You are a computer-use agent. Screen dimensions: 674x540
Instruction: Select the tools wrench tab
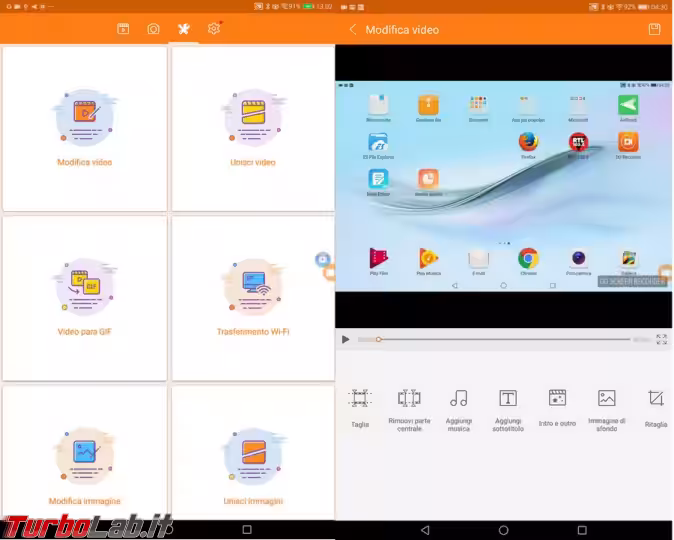(x=183, y=29)
